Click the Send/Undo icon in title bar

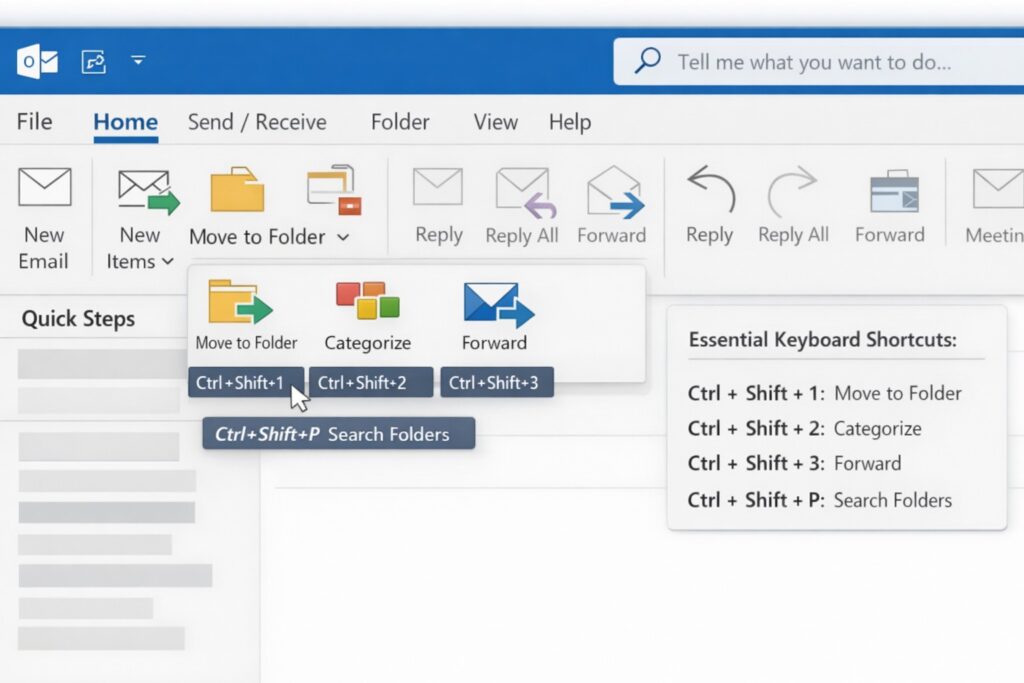[92, 60]
